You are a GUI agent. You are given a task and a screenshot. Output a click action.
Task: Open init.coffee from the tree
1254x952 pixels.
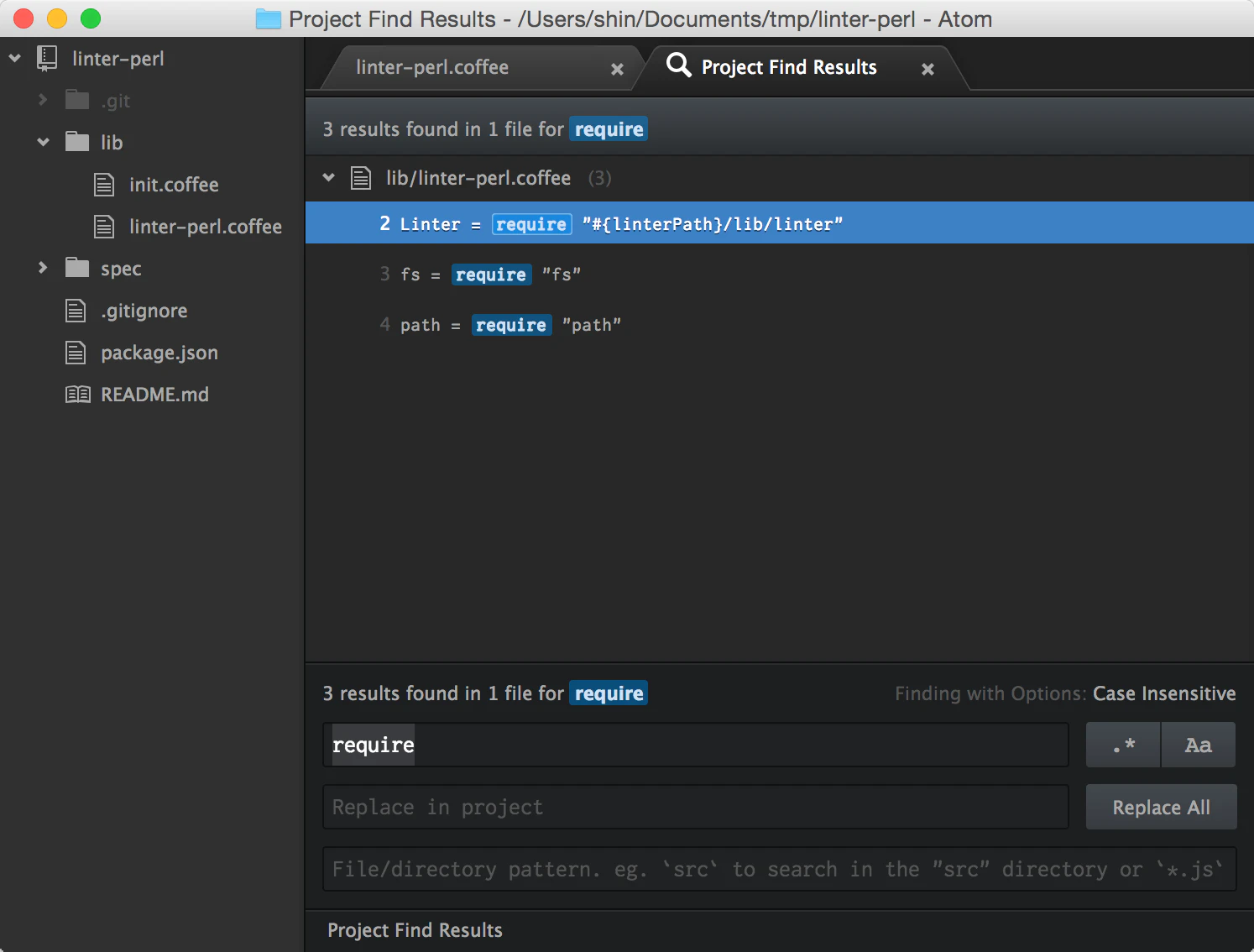click(x=174, y=185)
